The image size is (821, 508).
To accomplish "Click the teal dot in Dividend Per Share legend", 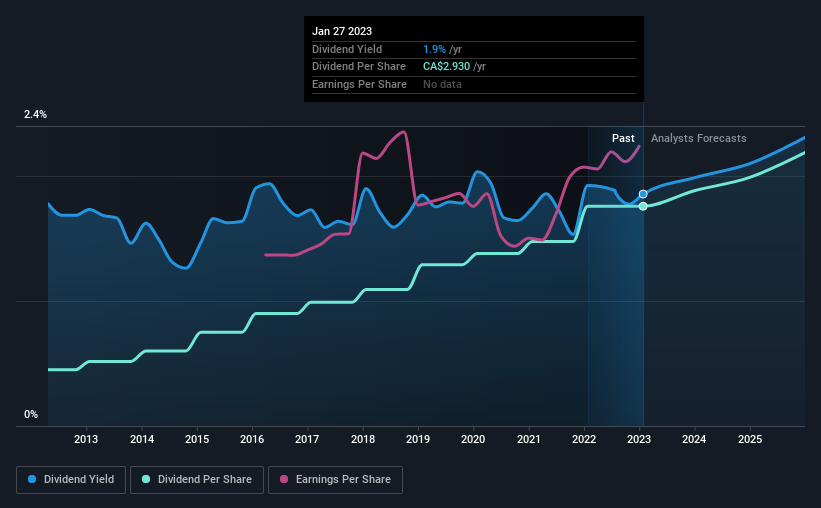I will click(x=146, y=479).
